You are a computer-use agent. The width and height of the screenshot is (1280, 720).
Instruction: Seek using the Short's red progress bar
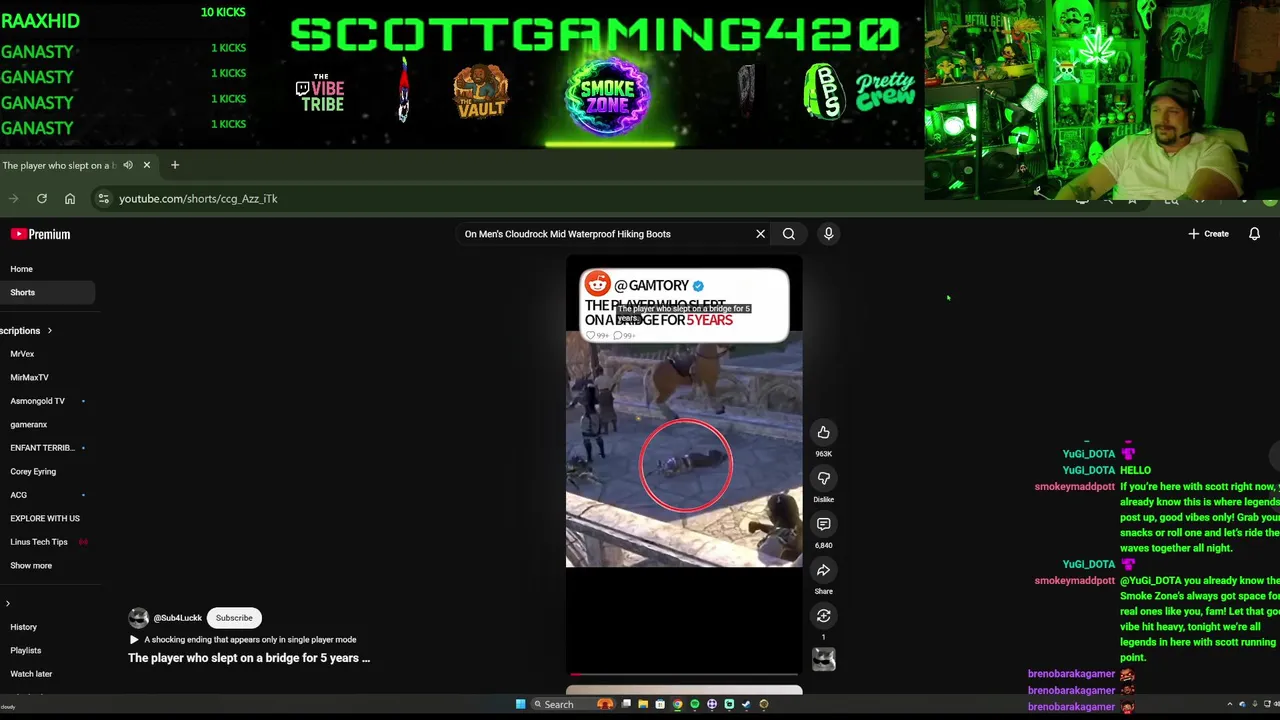click(684, 674)
